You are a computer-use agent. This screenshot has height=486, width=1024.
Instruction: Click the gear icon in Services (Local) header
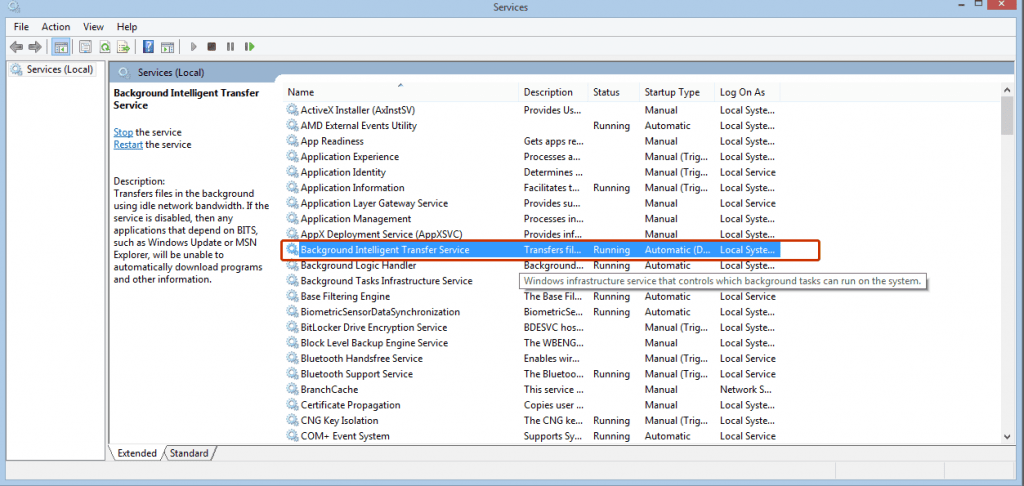pyautogui.click(x=123, y=73)
